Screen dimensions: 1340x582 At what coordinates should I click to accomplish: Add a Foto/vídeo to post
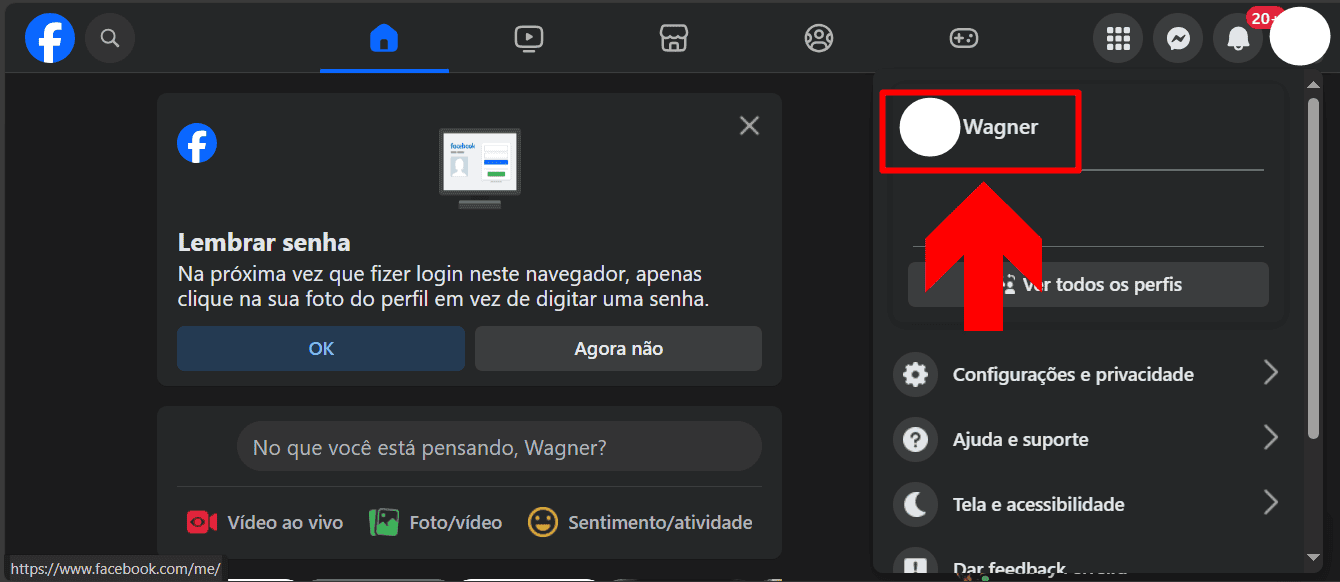436,522
